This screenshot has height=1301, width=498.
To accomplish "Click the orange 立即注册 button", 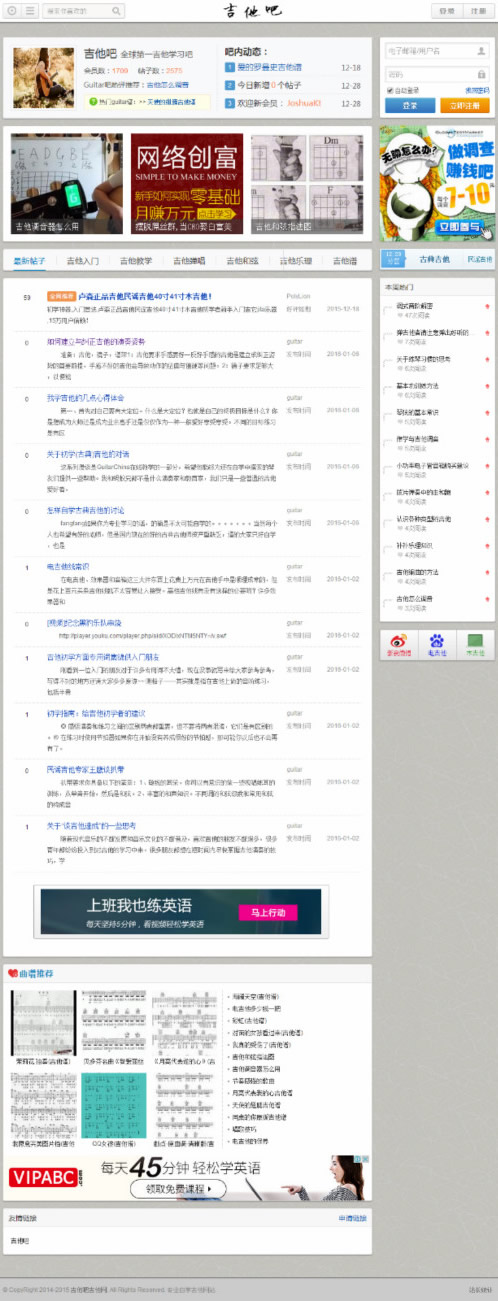I will point(464,105).
